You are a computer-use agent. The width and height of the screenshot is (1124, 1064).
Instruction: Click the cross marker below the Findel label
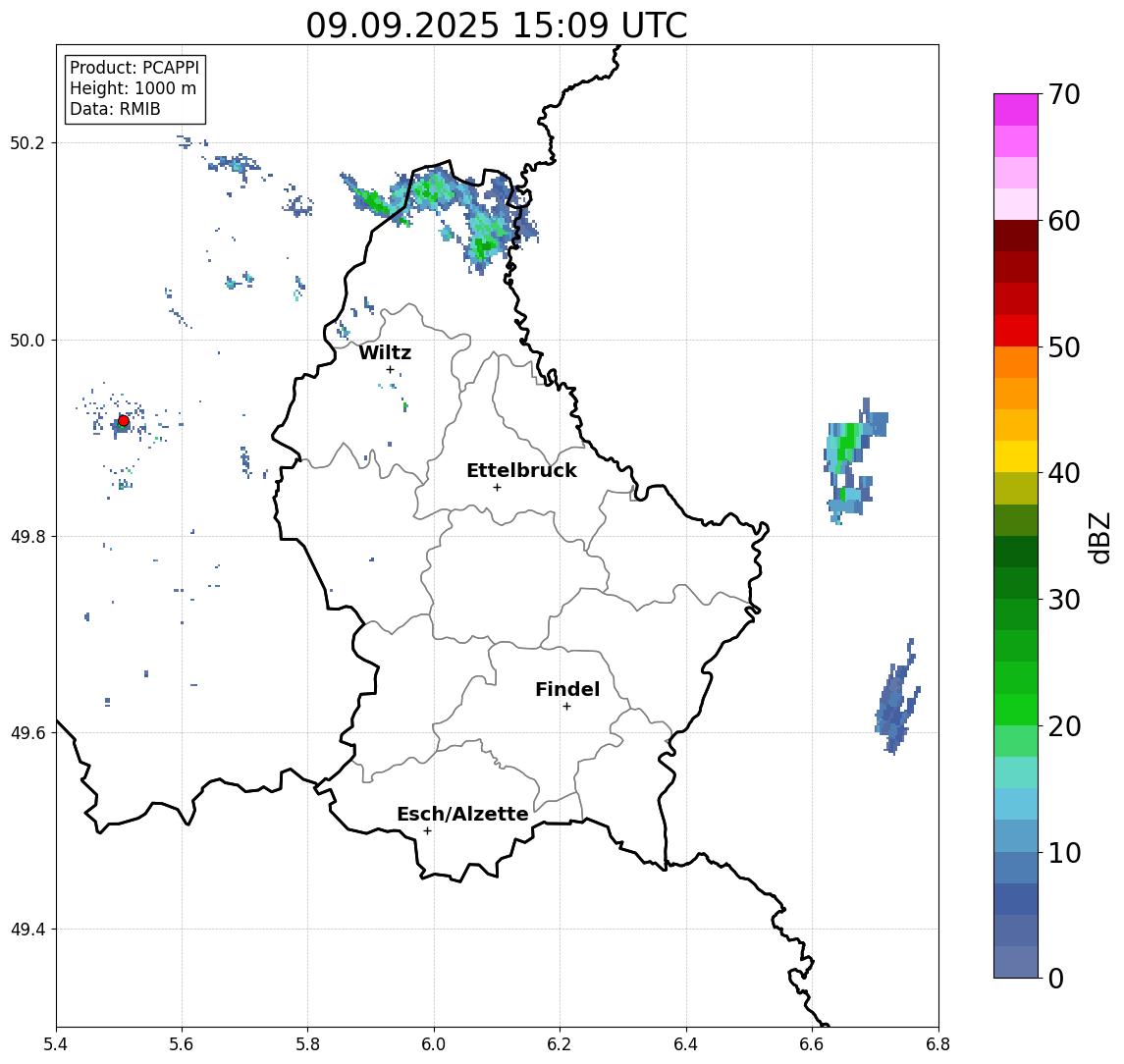click(x=566, y=707)
